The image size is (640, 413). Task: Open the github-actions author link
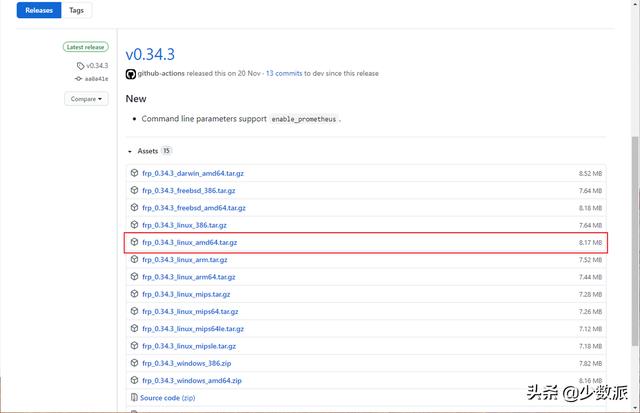[163, 74]
